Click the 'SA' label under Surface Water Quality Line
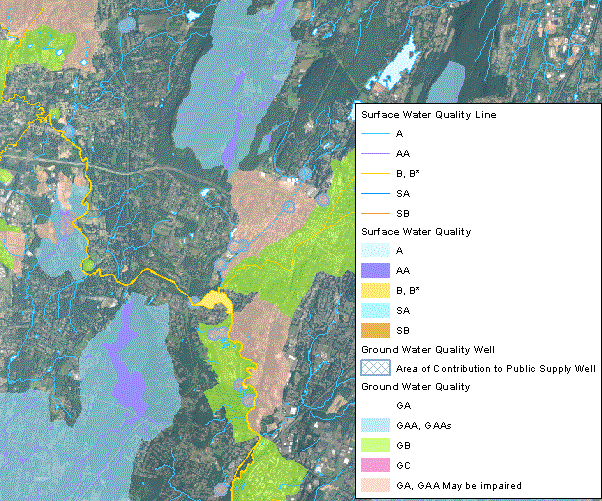The height and width of the screenshot is (501, 602). click(403, 194)
